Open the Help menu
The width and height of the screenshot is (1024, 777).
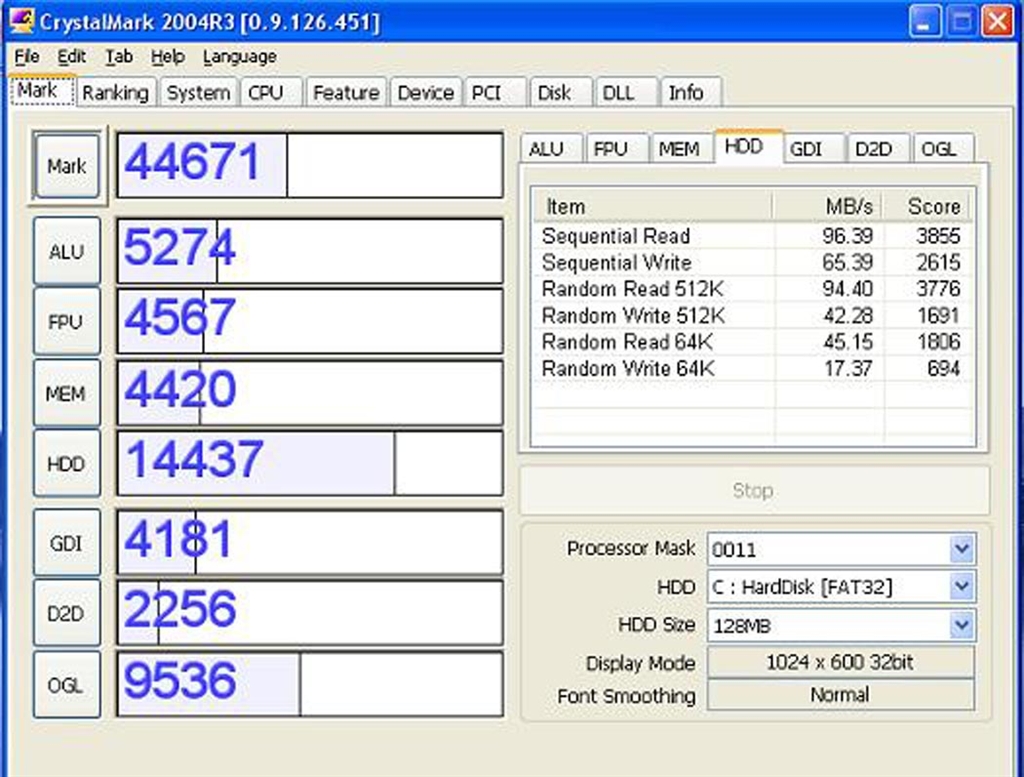(167, 57)
